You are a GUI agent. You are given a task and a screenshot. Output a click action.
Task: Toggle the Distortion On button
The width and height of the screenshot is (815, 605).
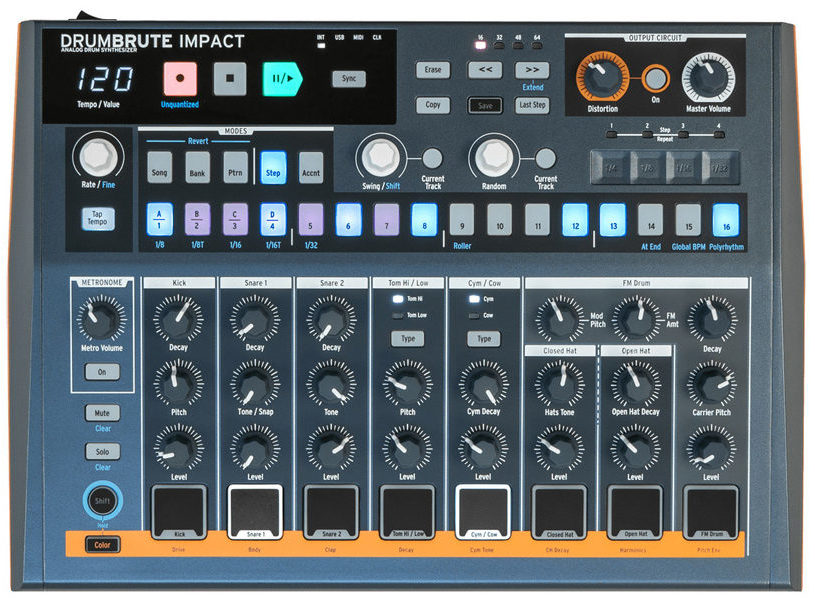point(655,78)
